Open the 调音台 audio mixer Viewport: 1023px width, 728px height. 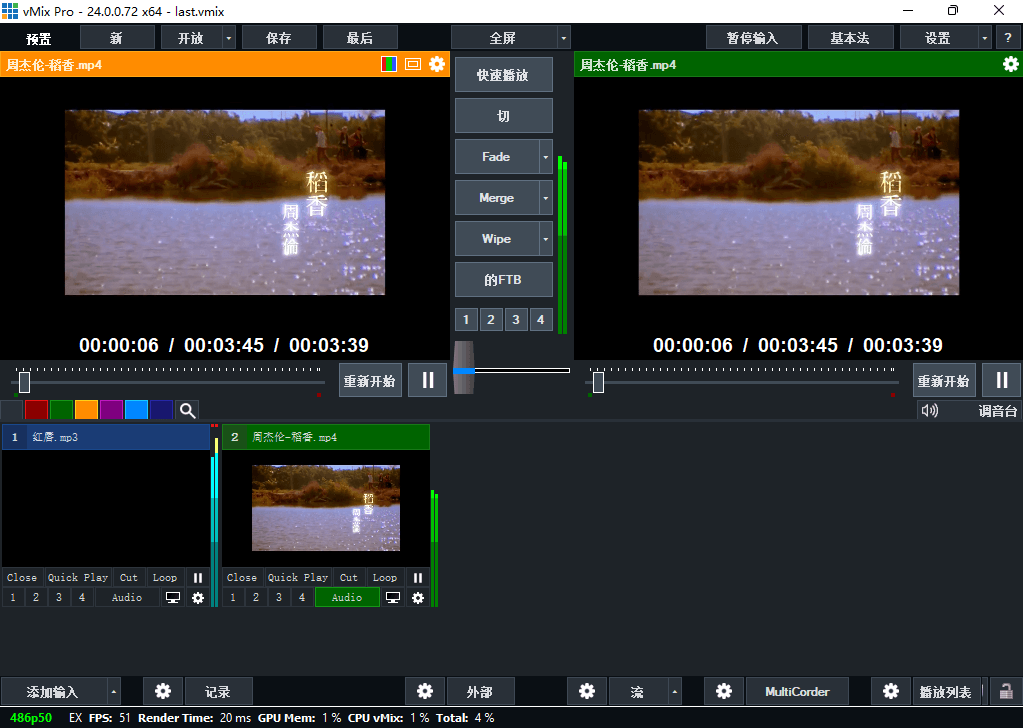pos(997,410)
